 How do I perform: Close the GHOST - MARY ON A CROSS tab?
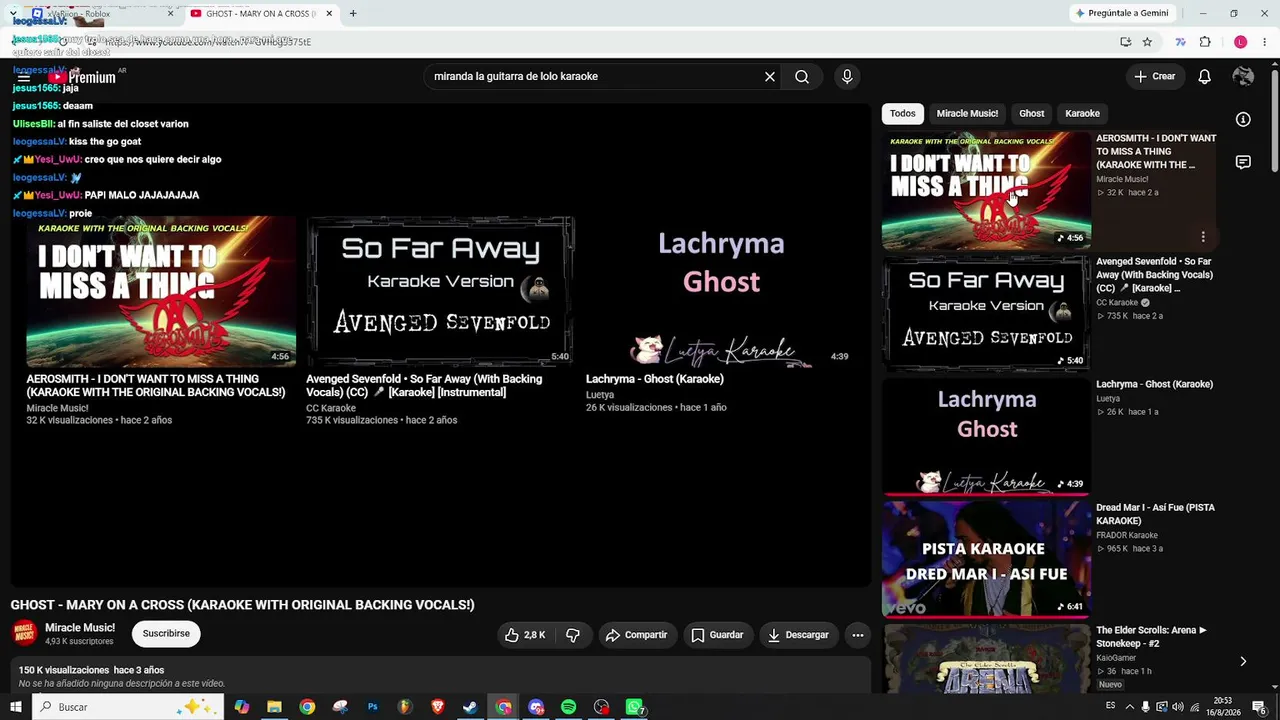329,14
